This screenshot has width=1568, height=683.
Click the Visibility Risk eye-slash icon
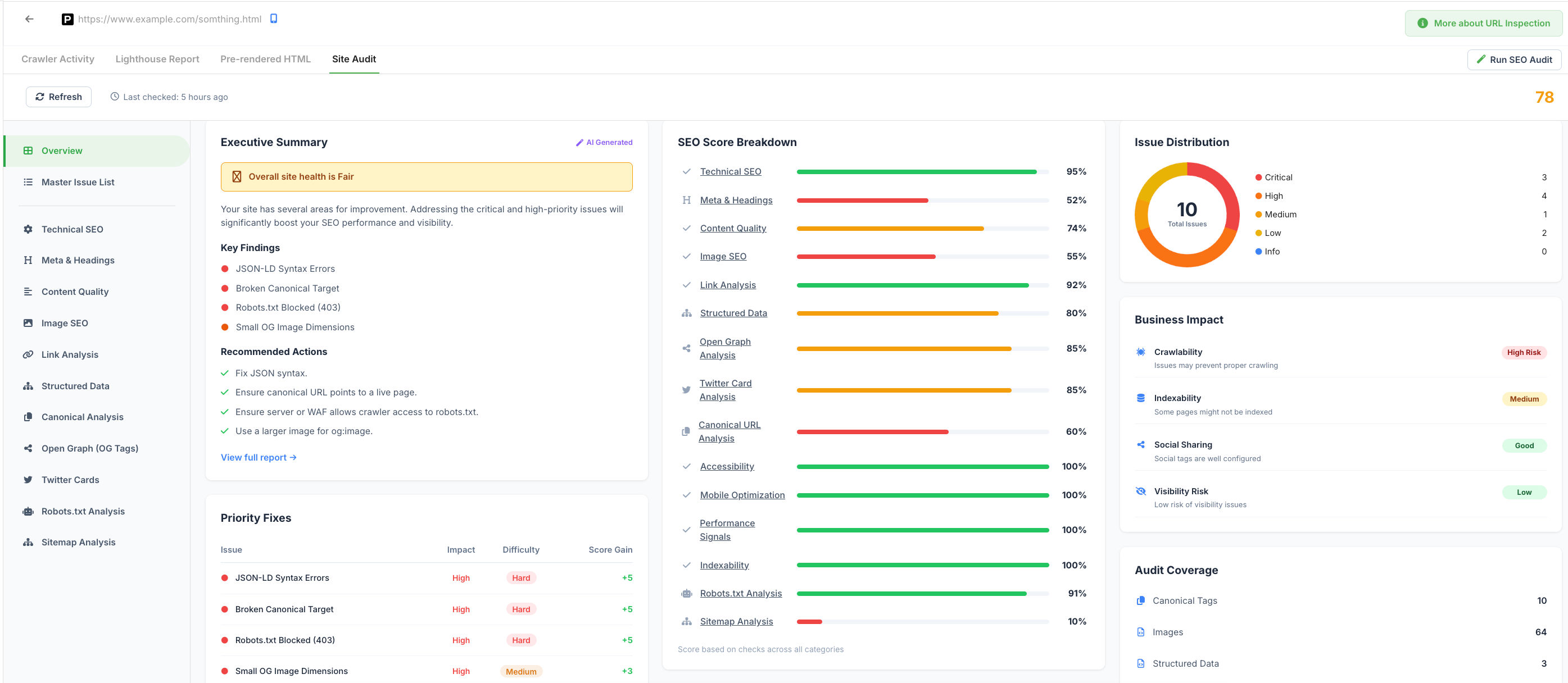[1141, 491]
